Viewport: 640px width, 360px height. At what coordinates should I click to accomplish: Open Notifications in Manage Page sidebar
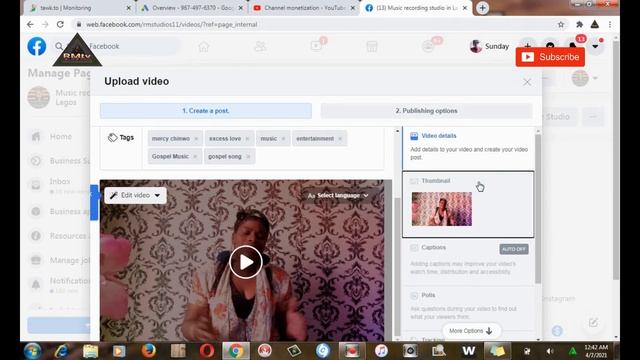click(60, 285)
